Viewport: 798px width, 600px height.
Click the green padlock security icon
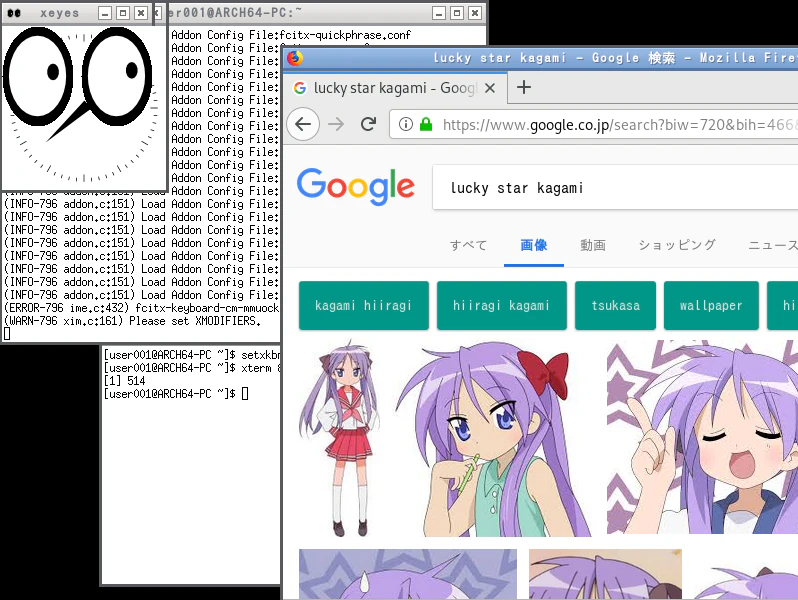[425, 124]
